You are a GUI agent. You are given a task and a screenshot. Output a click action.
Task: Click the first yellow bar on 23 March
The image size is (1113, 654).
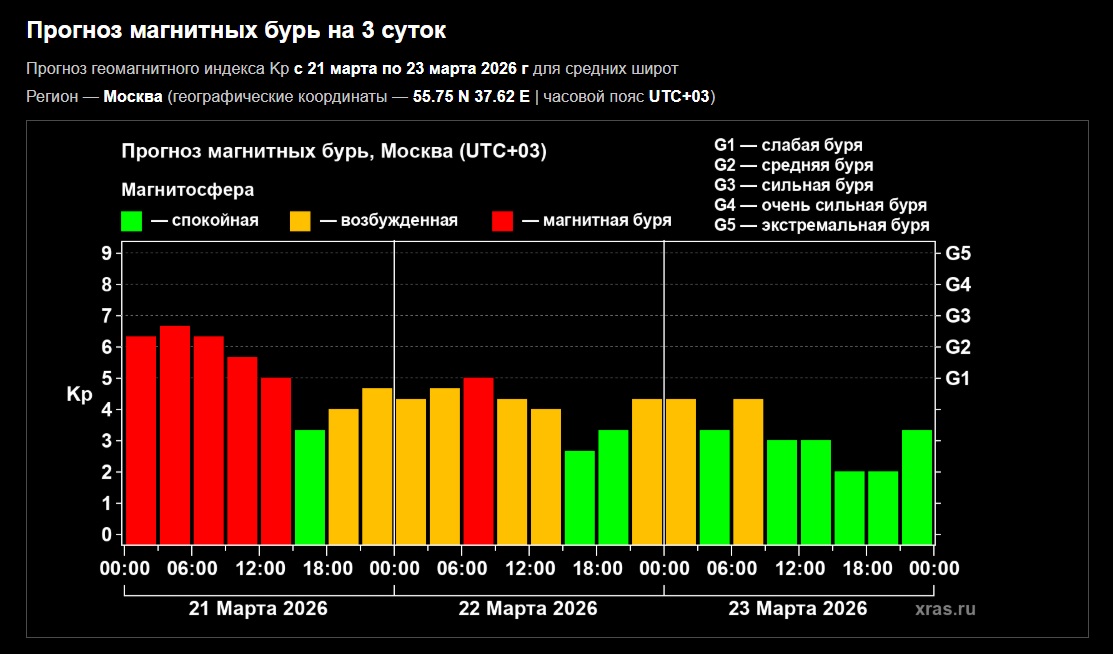pyautogui.click(x=680, y=471)
